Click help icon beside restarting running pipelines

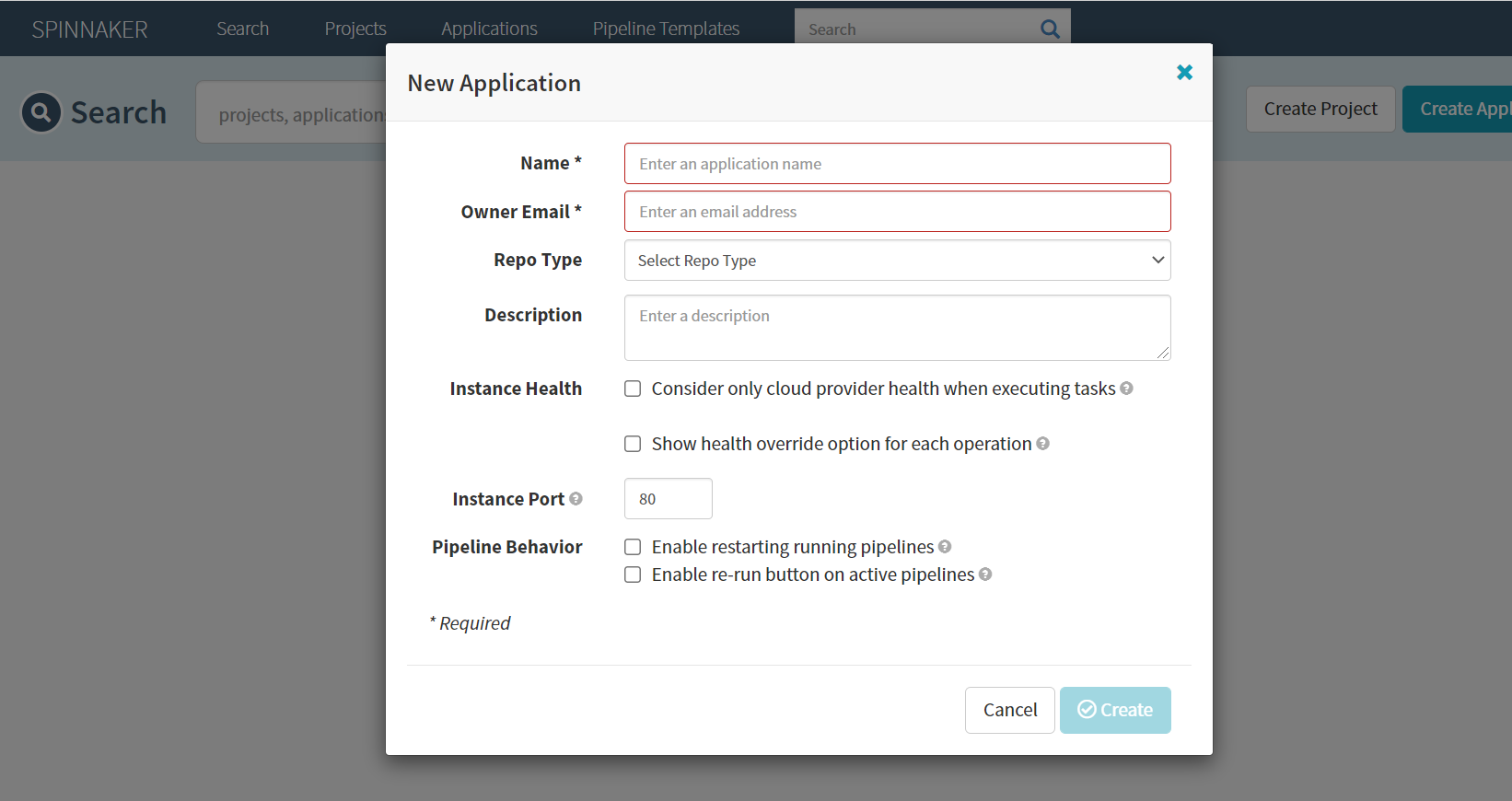pyautogui.click(x=945, y=547)
